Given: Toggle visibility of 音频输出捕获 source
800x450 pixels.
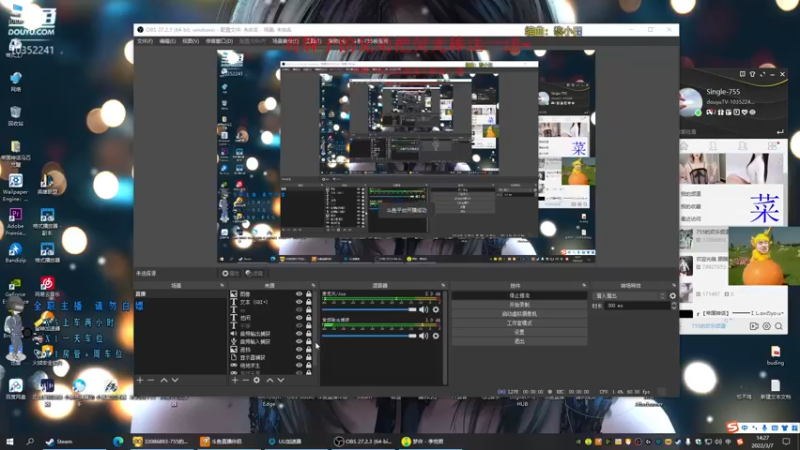Looking at the screenshot, I should [x=299, y=333].
